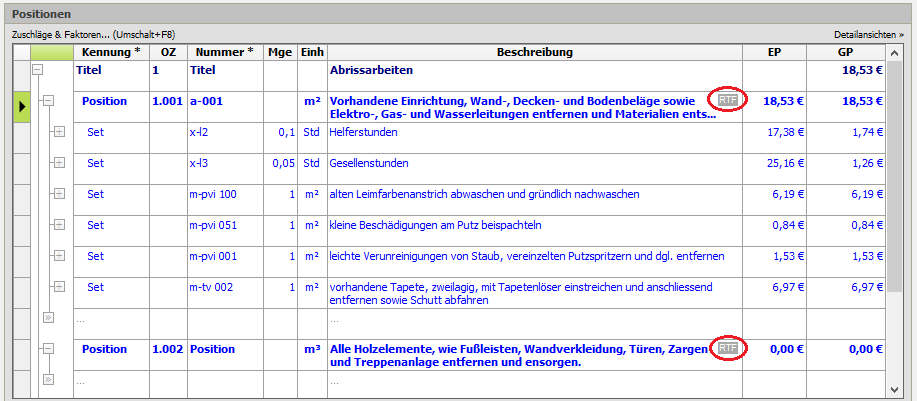Expand the m-pvi 100 set row
Image resolution: width=917 pixels, height=401 pixels.
click(x=59, y=195)
